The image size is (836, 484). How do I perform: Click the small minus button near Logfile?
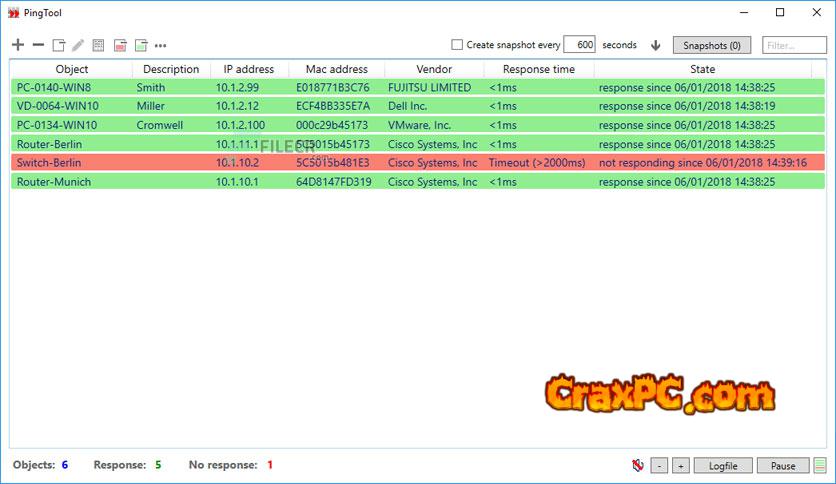coord(659,465)
